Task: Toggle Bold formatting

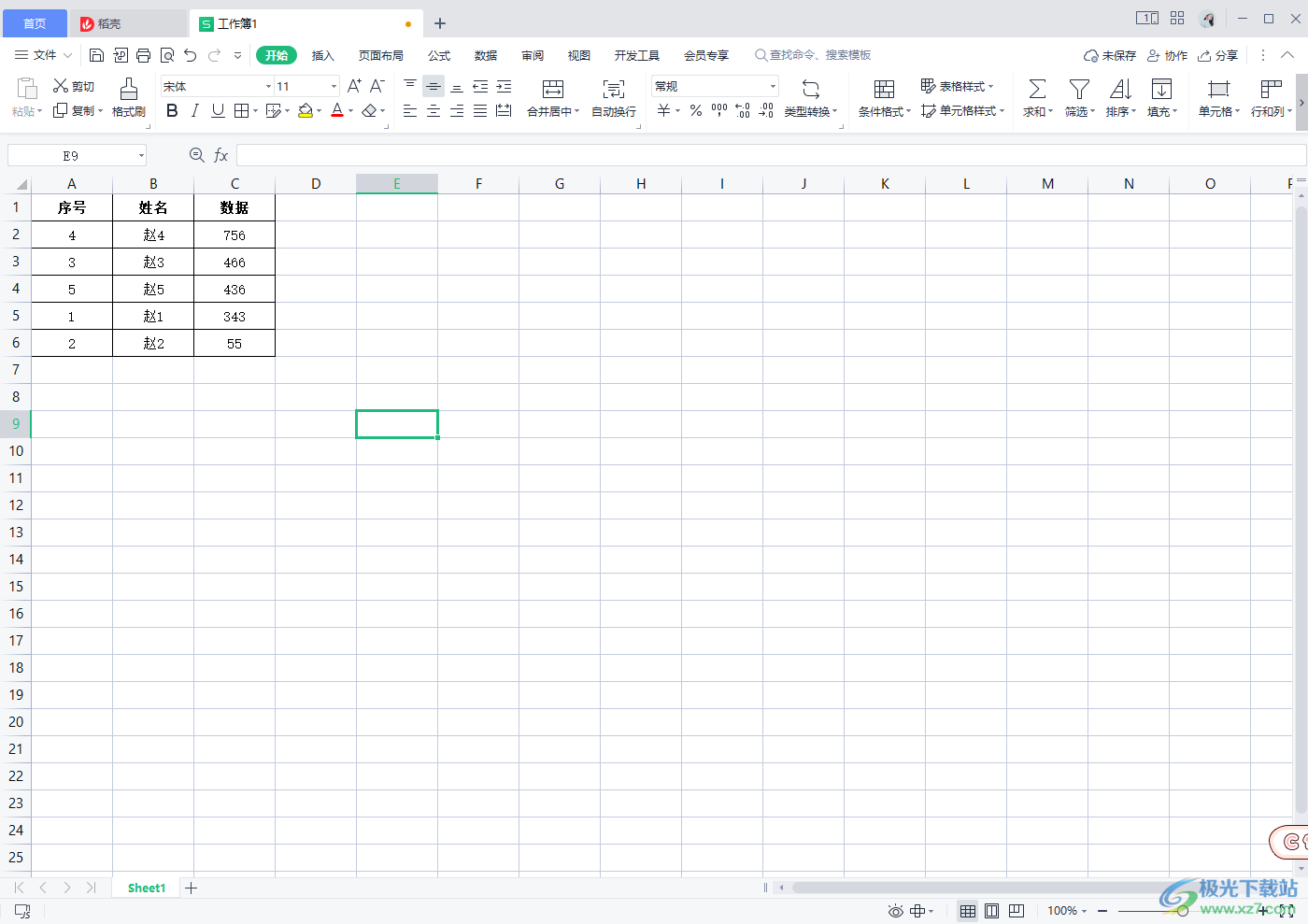Action: tap(172, 111)
